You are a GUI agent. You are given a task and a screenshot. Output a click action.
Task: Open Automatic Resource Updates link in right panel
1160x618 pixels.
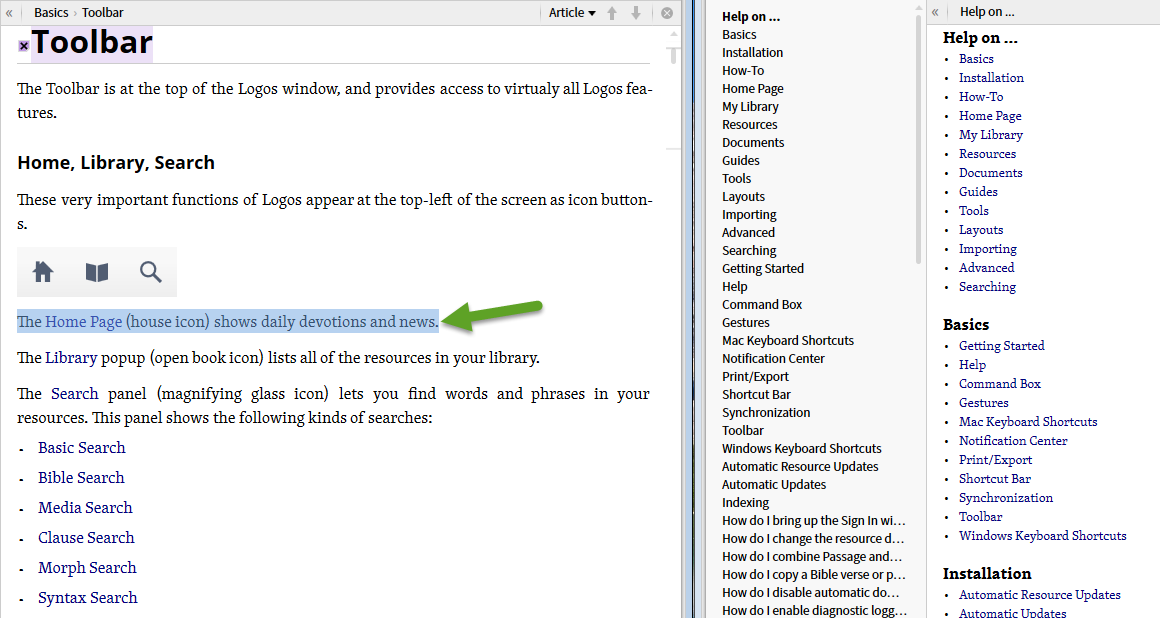point(1039,595)
